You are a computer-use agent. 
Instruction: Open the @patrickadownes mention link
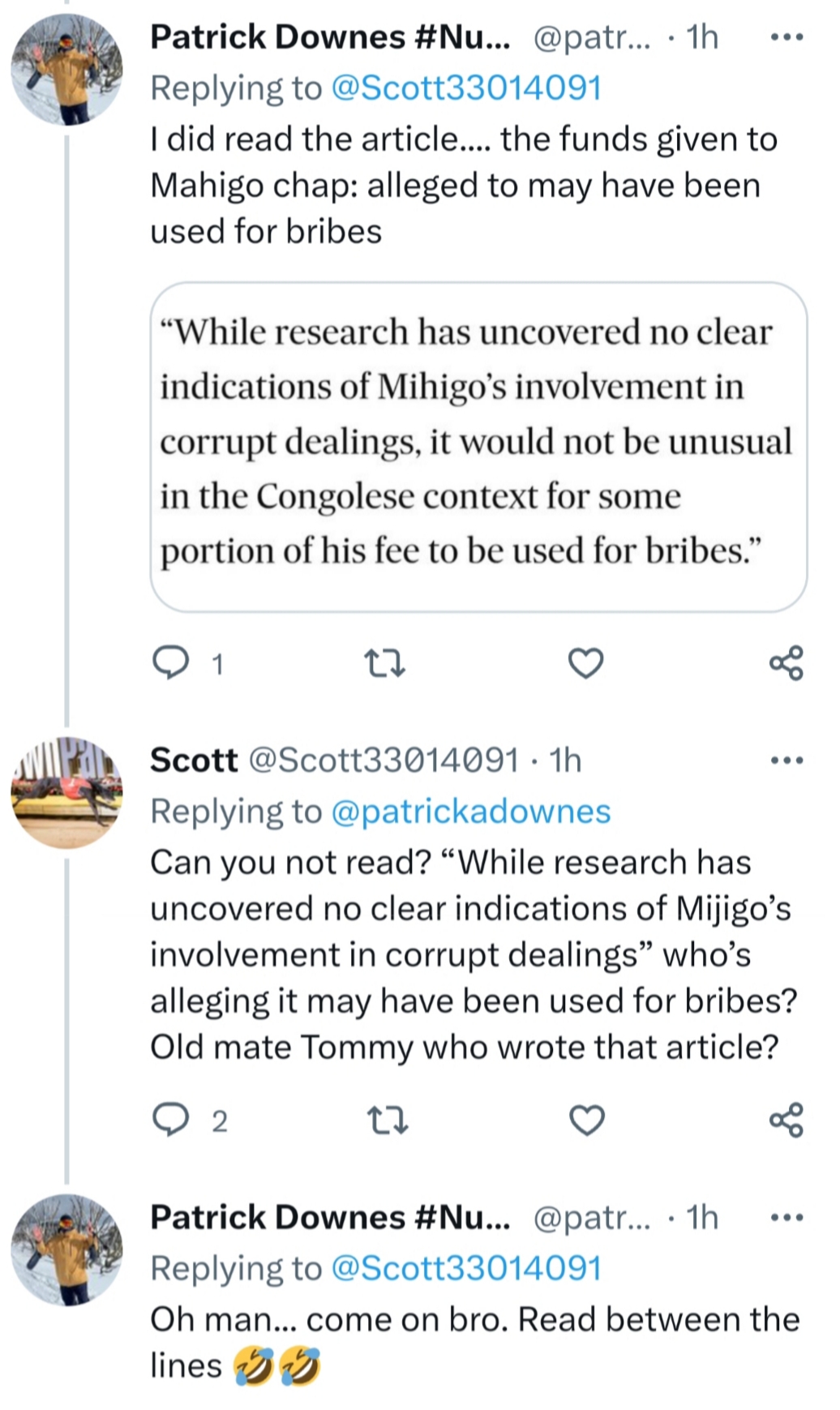[470, 812]
